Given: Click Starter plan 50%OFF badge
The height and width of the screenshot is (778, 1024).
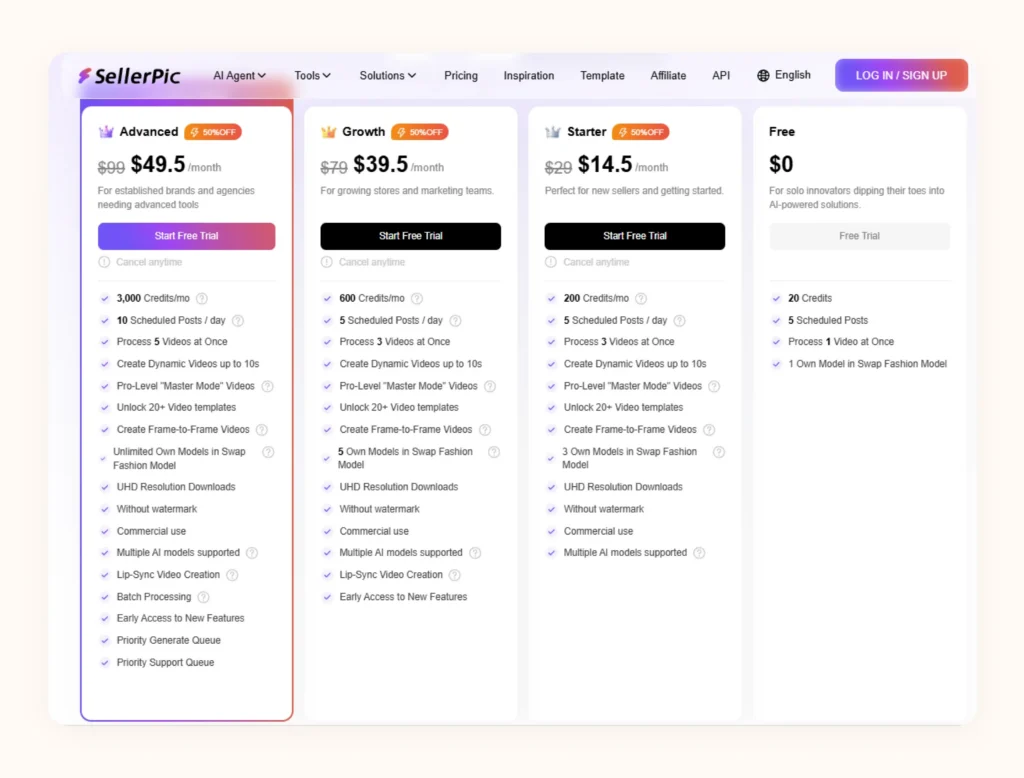Looking at the screenshot, I should pyautogui.click(x=640, y=132).
